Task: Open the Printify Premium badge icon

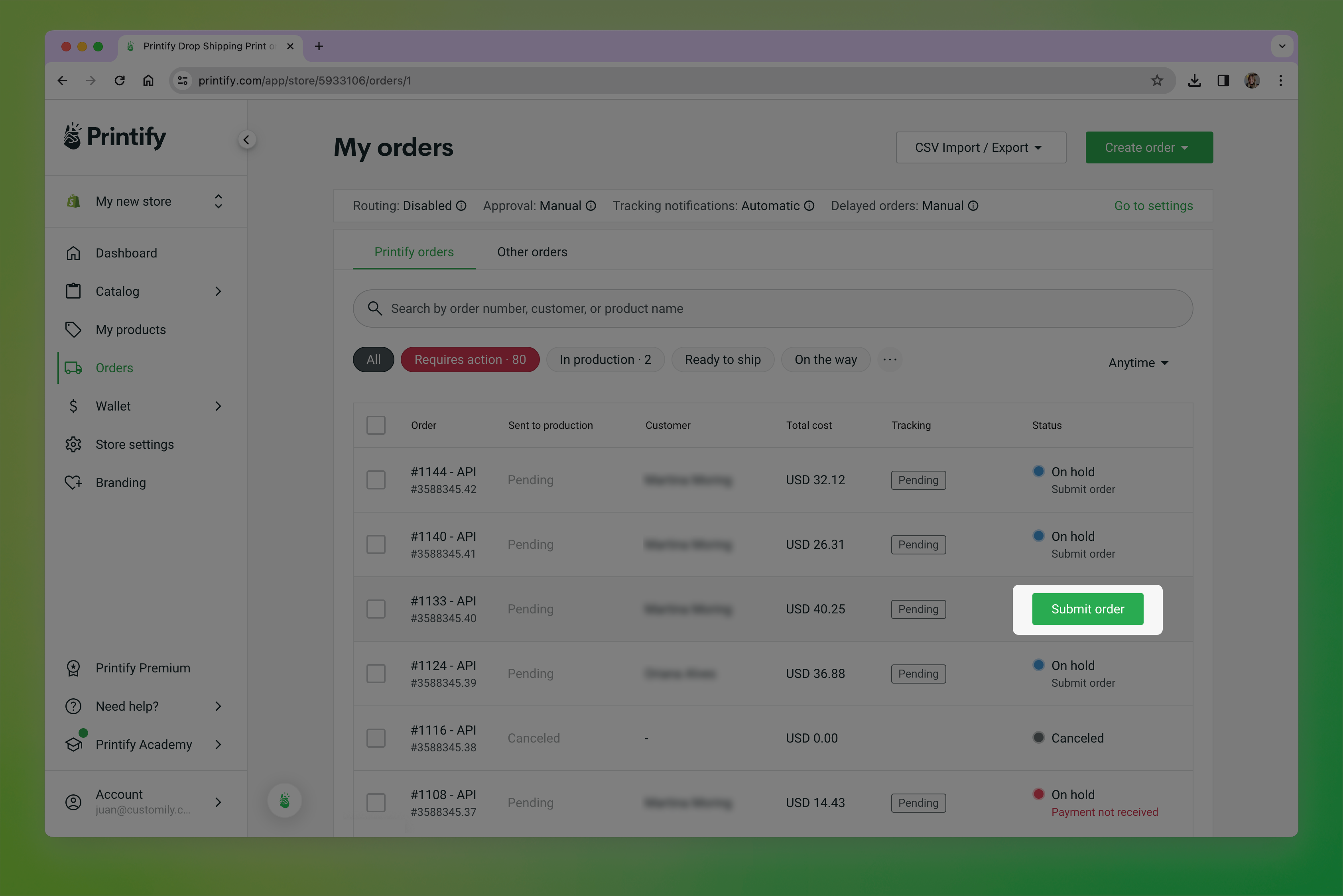Action: [73, 668]
